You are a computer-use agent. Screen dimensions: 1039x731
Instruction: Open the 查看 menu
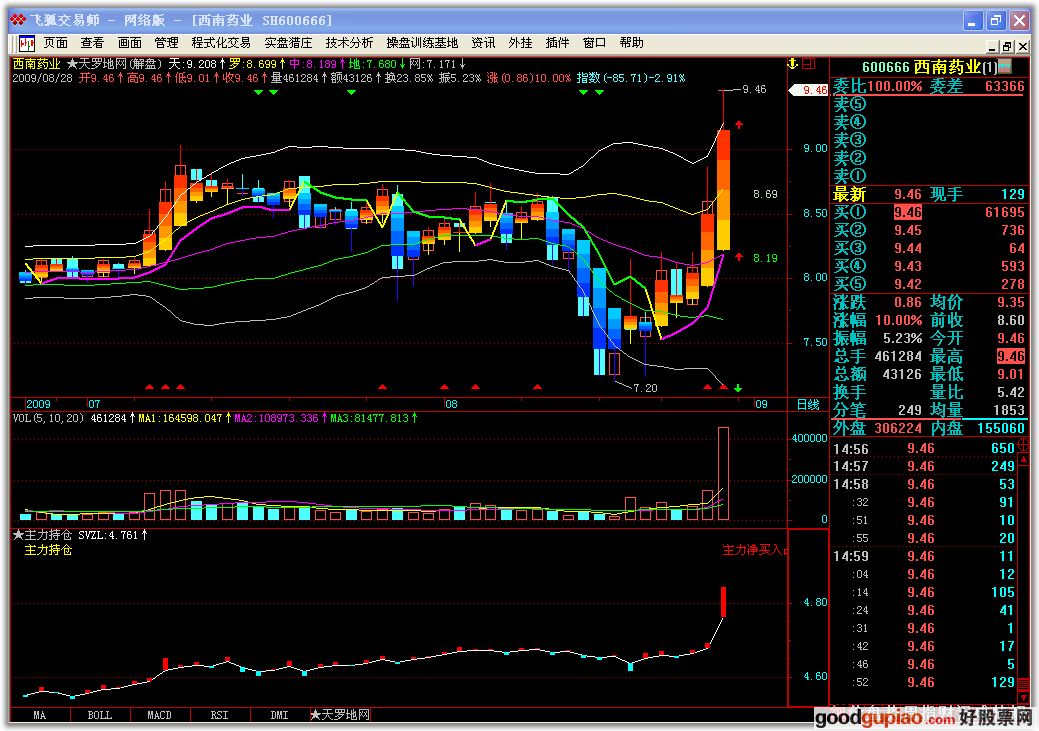coord(92,43)
